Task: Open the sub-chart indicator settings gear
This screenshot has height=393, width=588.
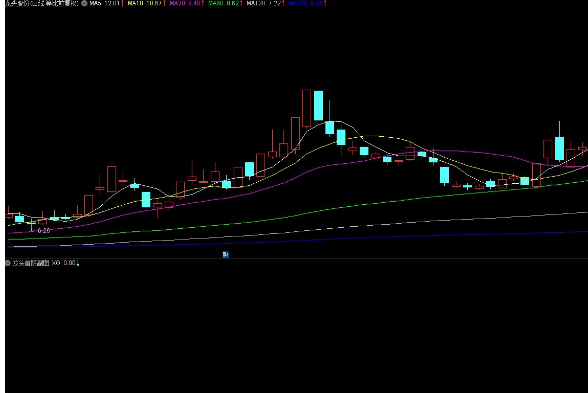Action: (x=8, y=263)
